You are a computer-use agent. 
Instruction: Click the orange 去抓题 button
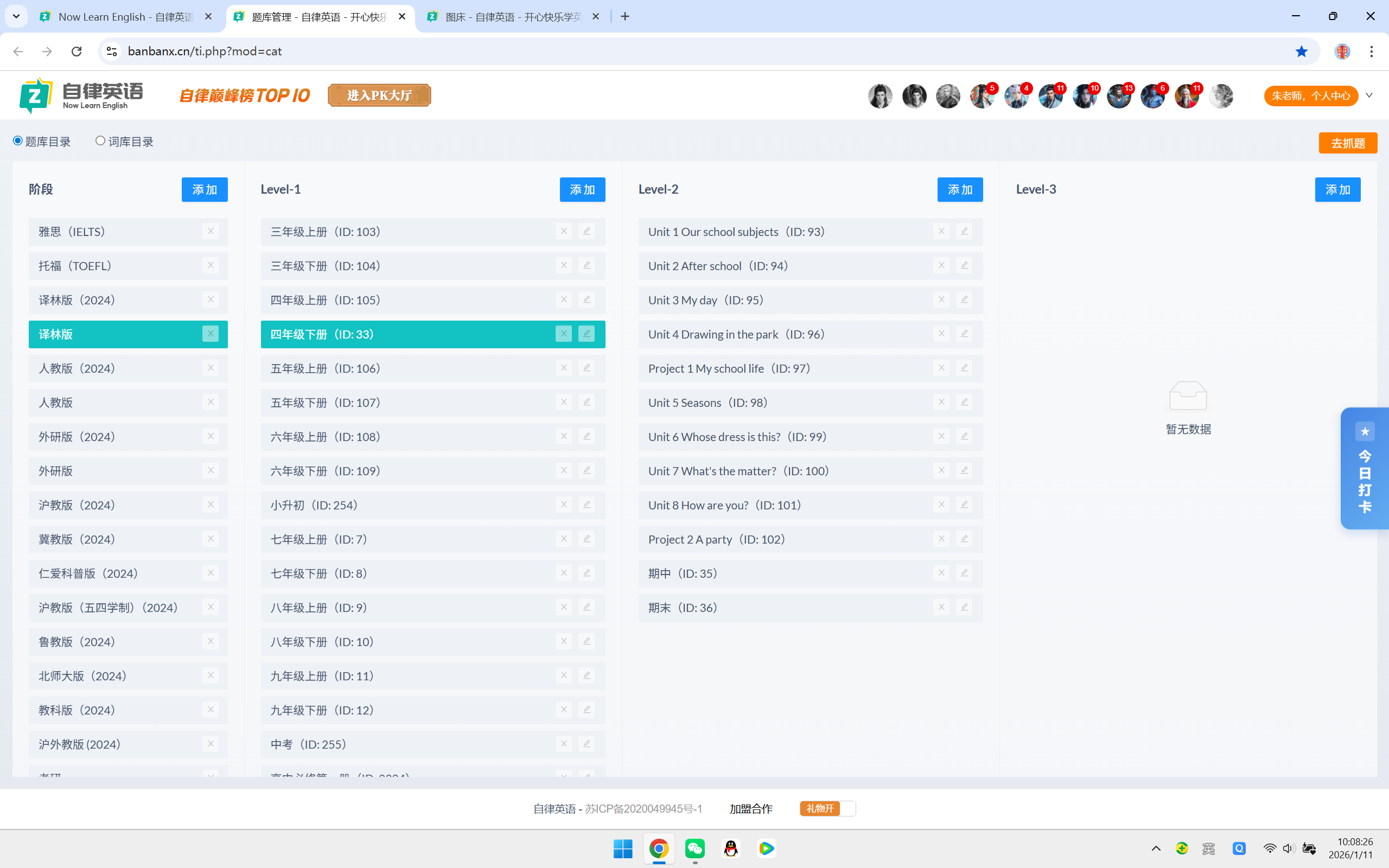click(1347, 143)
